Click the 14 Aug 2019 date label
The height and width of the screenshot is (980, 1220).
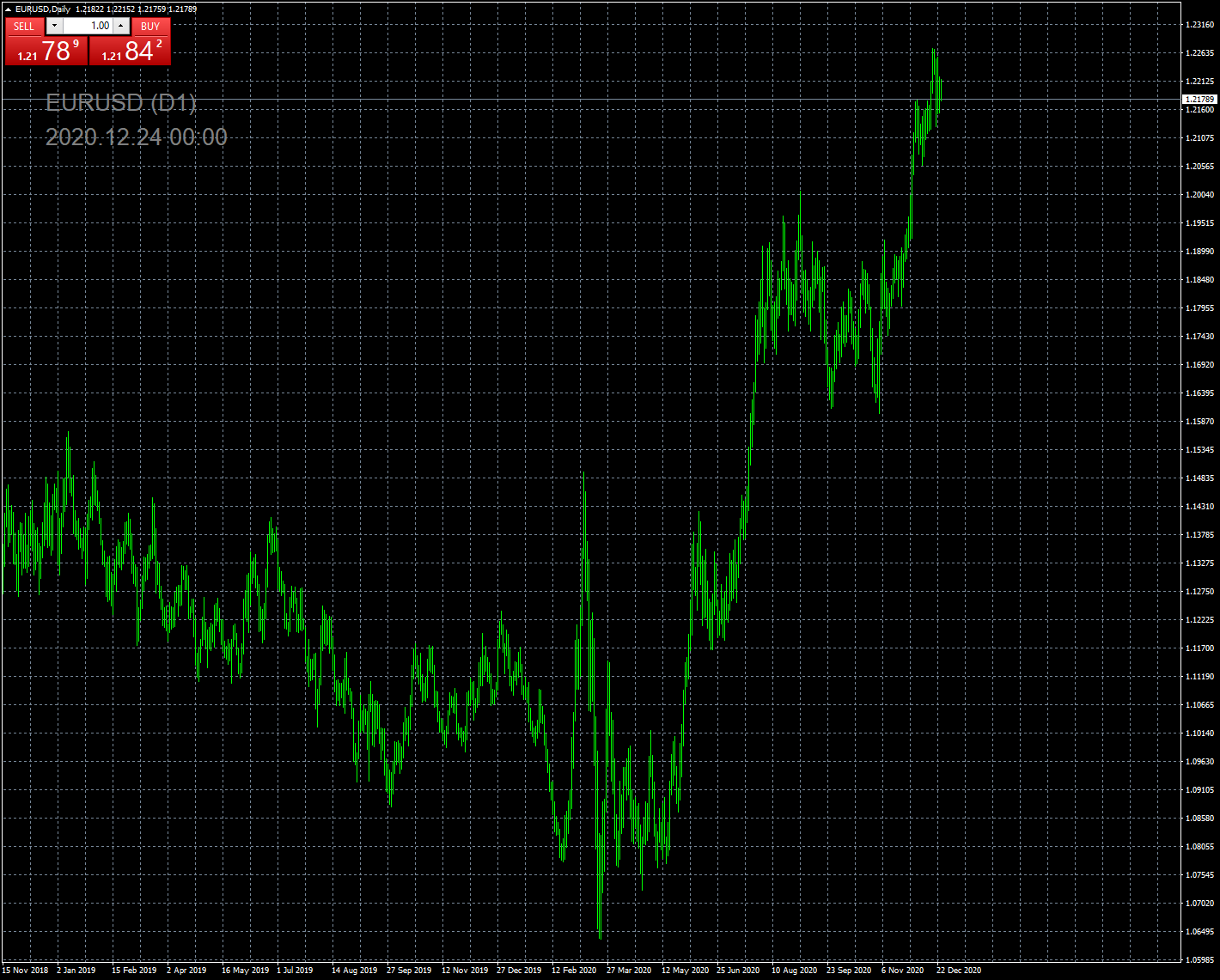coord(355,971)
